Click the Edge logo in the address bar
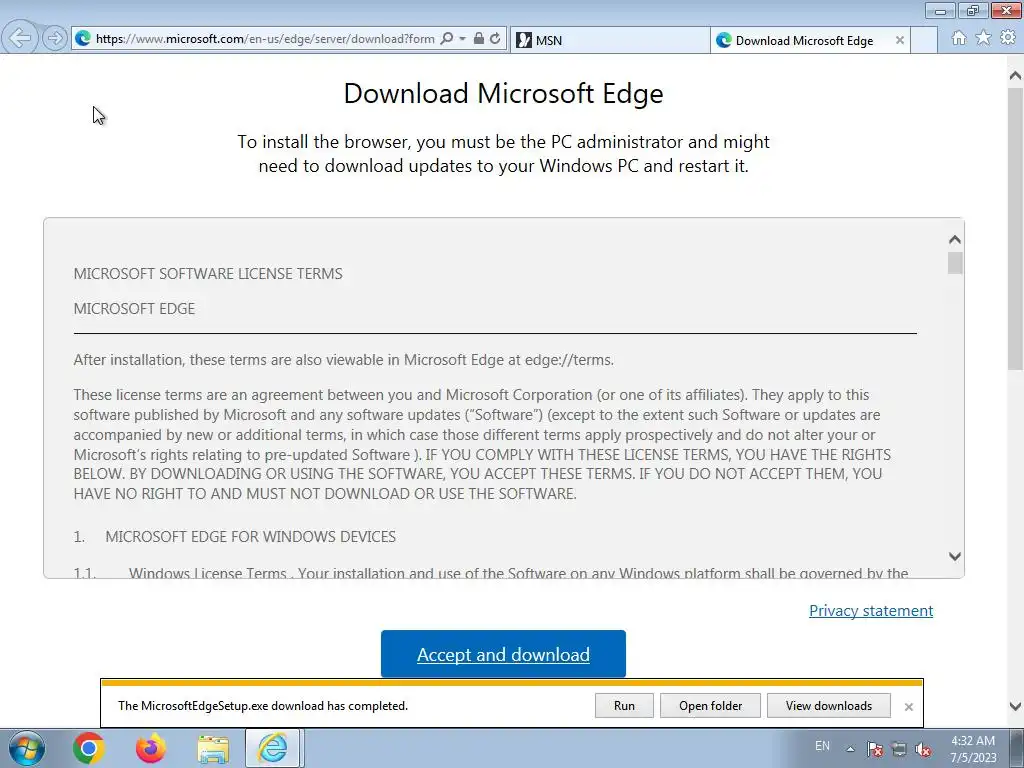 (83, 39)
